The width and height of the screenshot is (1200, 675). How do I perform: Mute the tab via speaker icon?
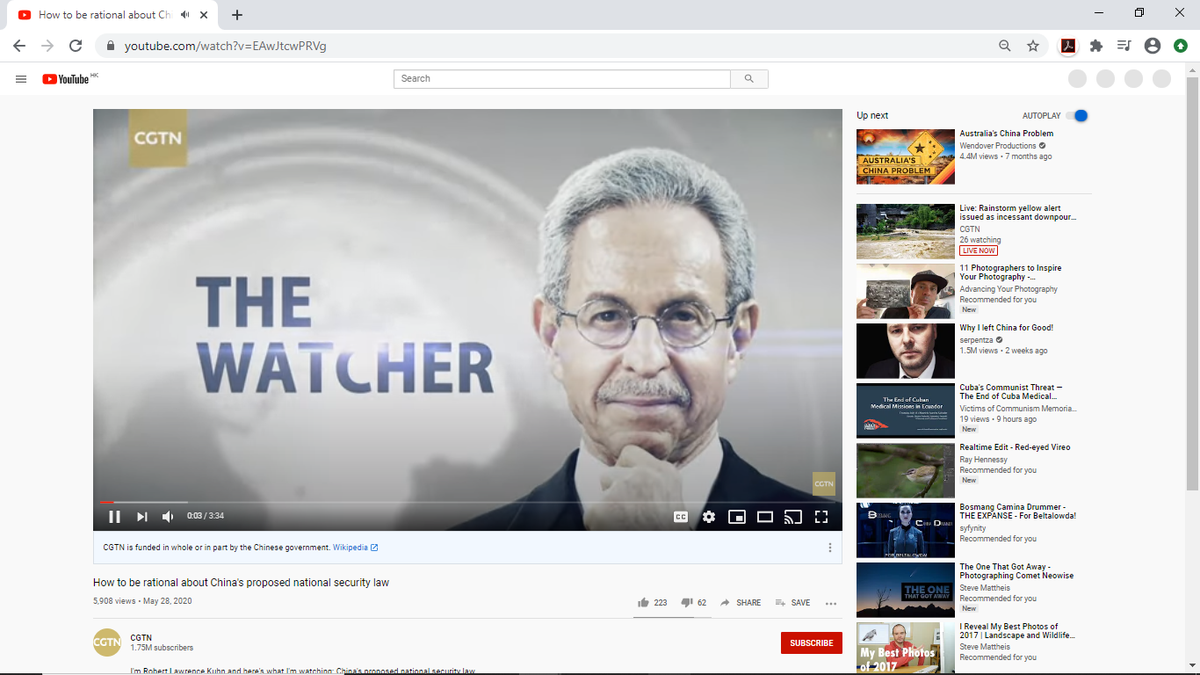pyautogui.click(x=186, y=15)
